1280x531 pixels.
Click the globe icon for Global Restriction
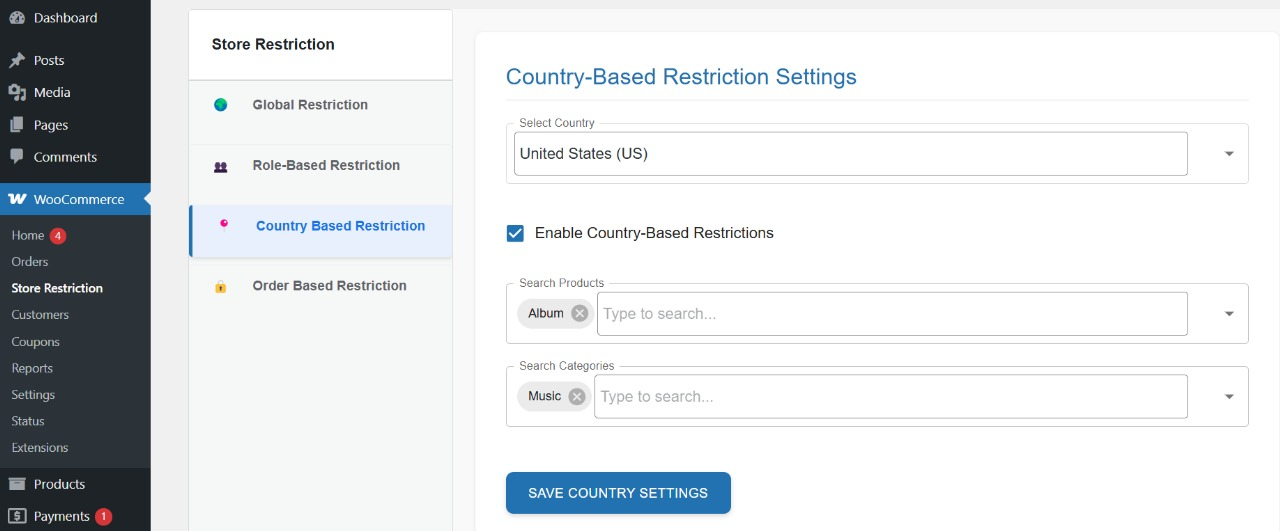(221, 105)
